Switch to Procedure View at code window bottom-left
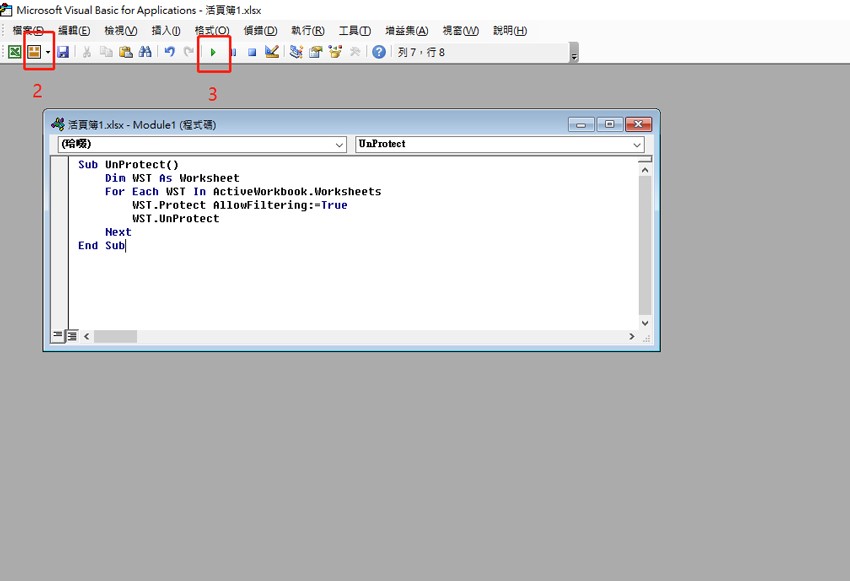Image resolution: width=850 pixels, height=581 pixels. [58, 337]
